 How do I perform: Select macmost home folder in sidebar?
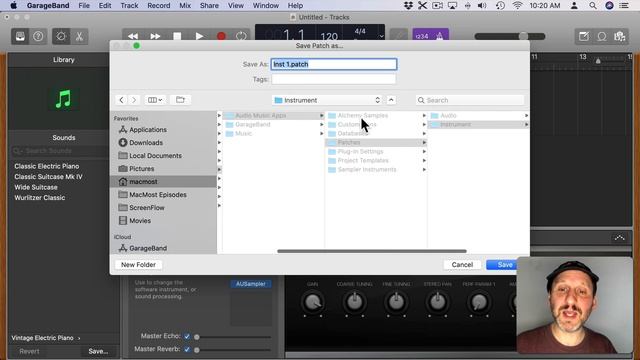pos(163,182)
